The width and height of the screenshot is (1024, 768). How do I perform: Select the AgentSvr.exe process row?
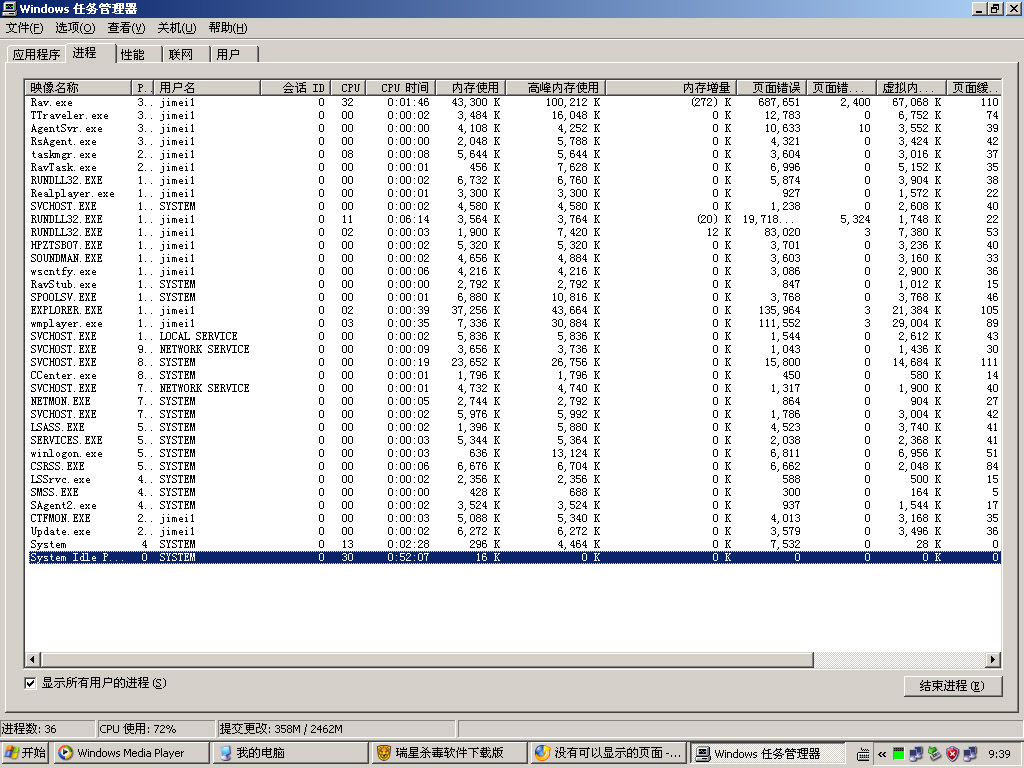(x=515, y=129)
